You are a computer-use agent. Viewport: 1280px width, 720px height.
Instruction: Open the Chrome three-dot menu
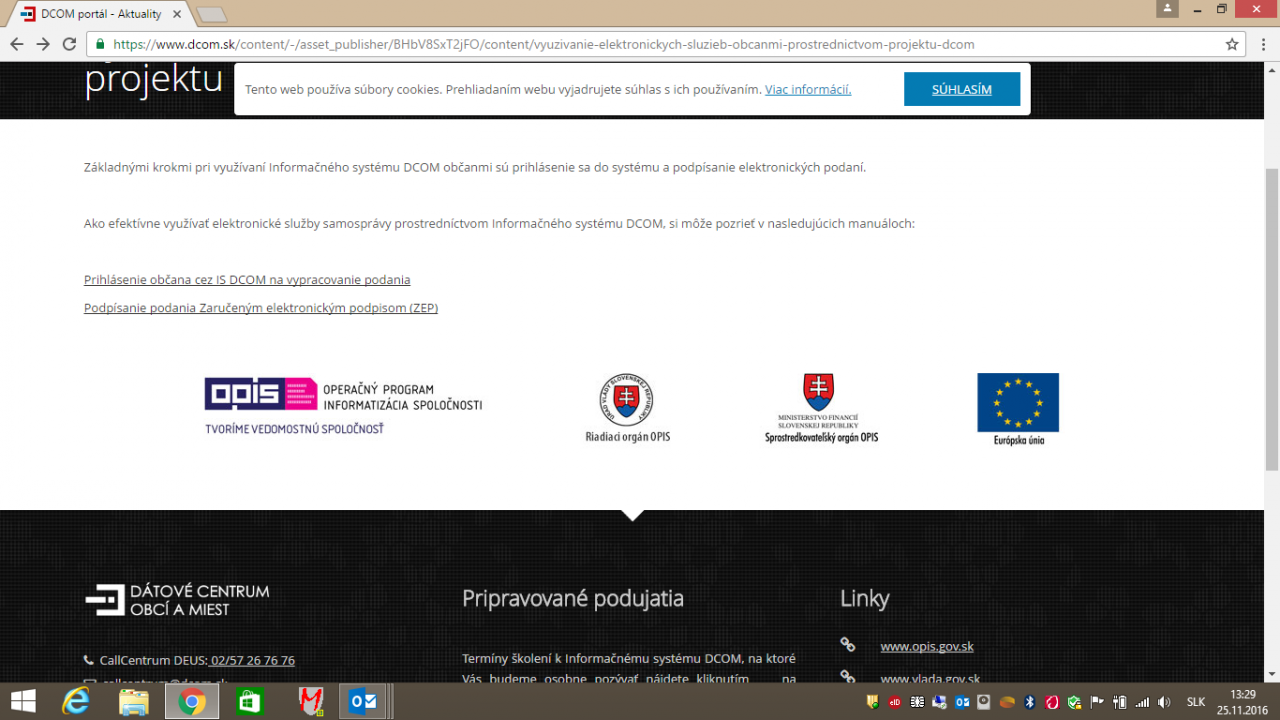pyautogui.click(x=1263, y=44)
